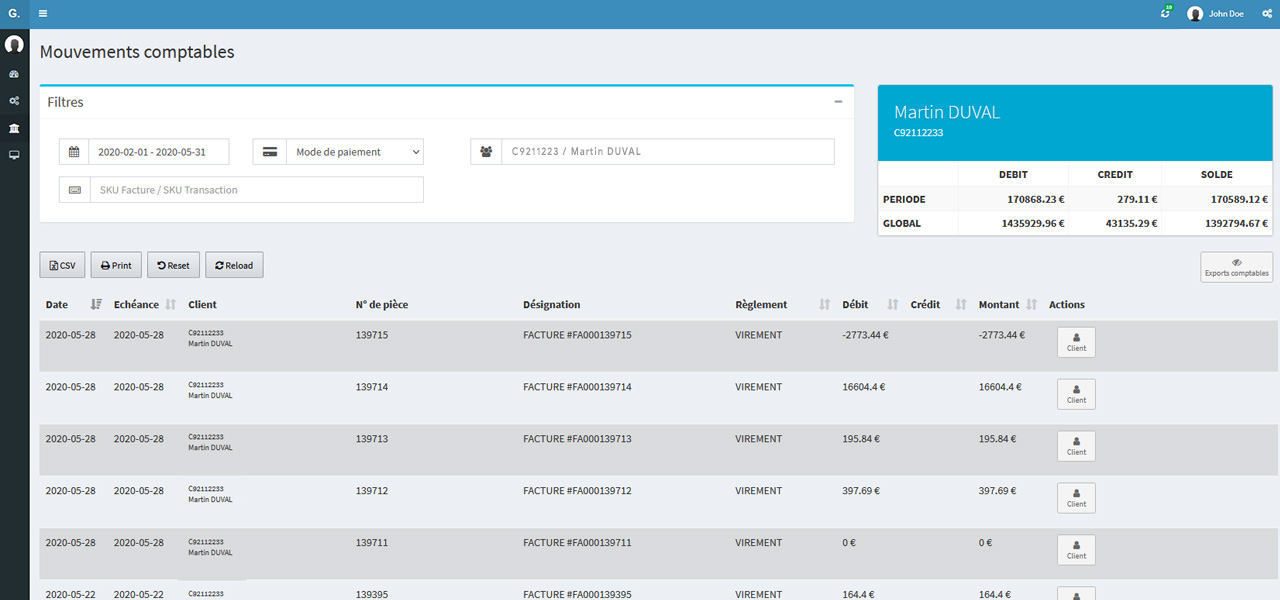The image size is (1280, 600).
Task: Sort table by Montant column
Action: click(x=1031, y=305)
